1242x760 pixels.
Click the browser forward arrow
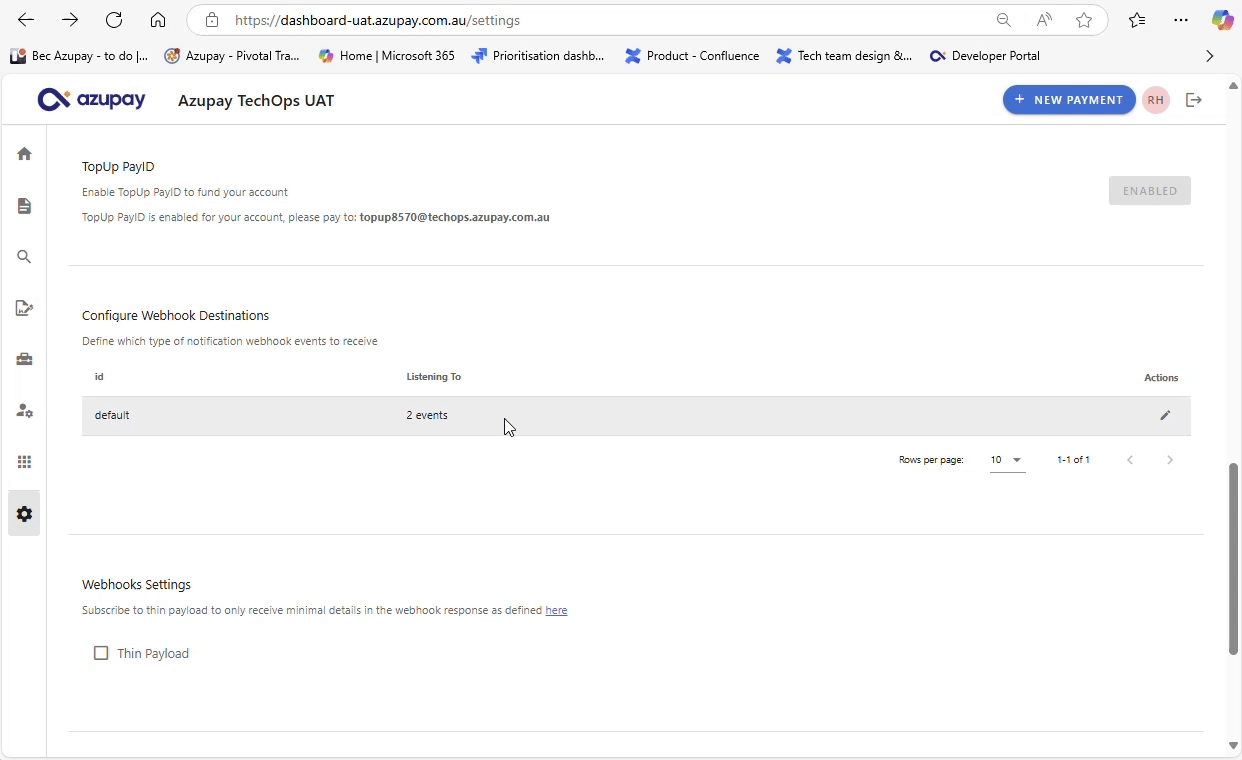tap(70, 20)
